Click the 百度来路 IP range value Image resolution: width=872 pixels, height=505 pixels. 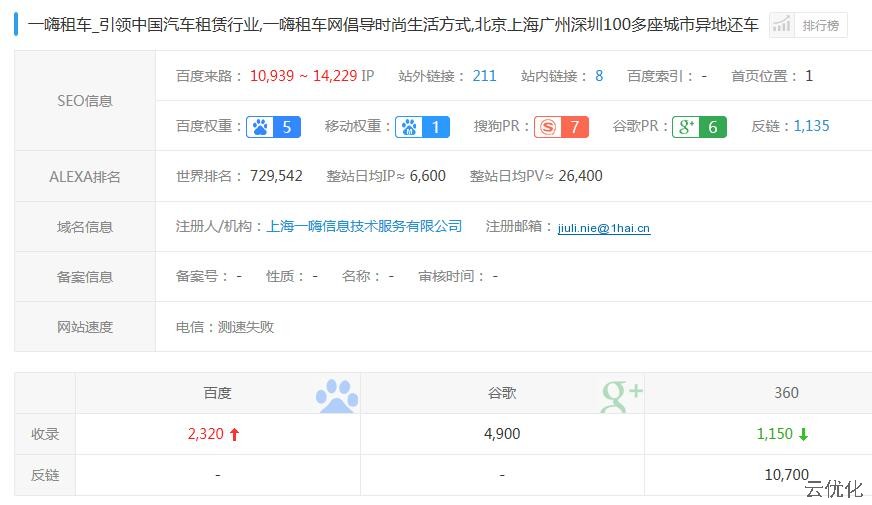(x=311, y=76)
